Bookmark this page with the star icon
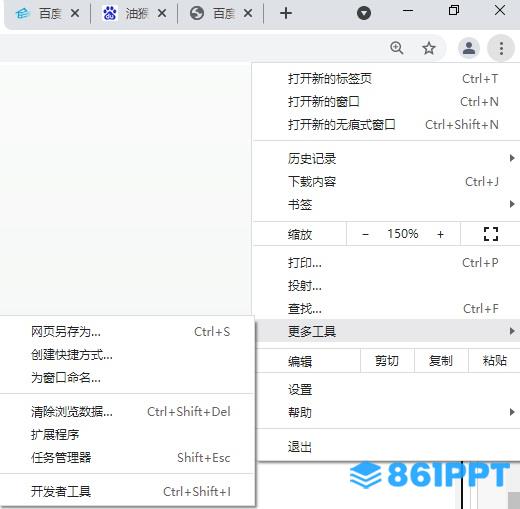This screenshot has height=509, width=520. pos(429,49)
